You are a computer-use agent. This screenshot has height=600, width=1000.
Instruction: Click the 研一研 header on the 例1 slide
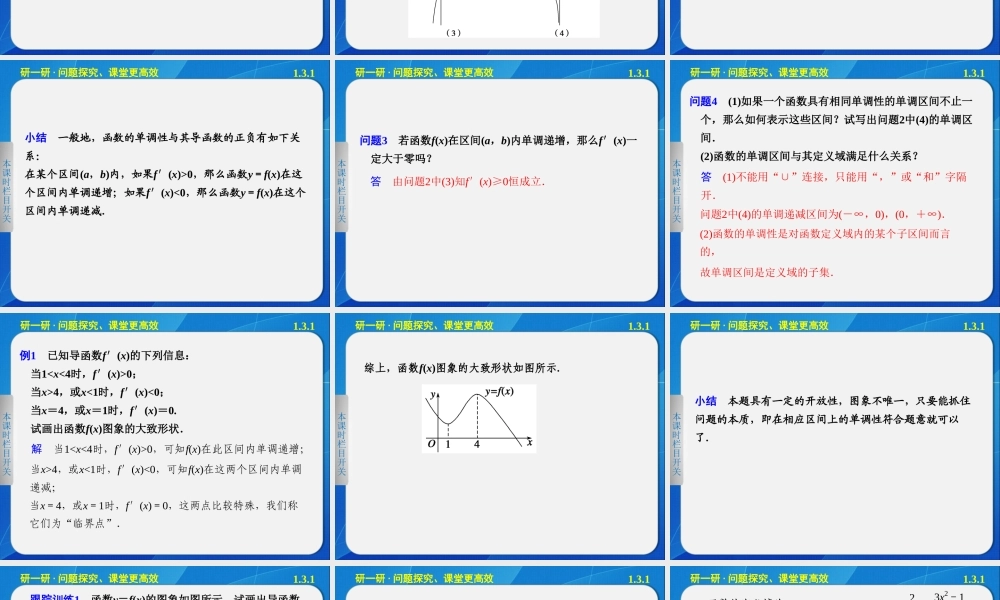89,326
